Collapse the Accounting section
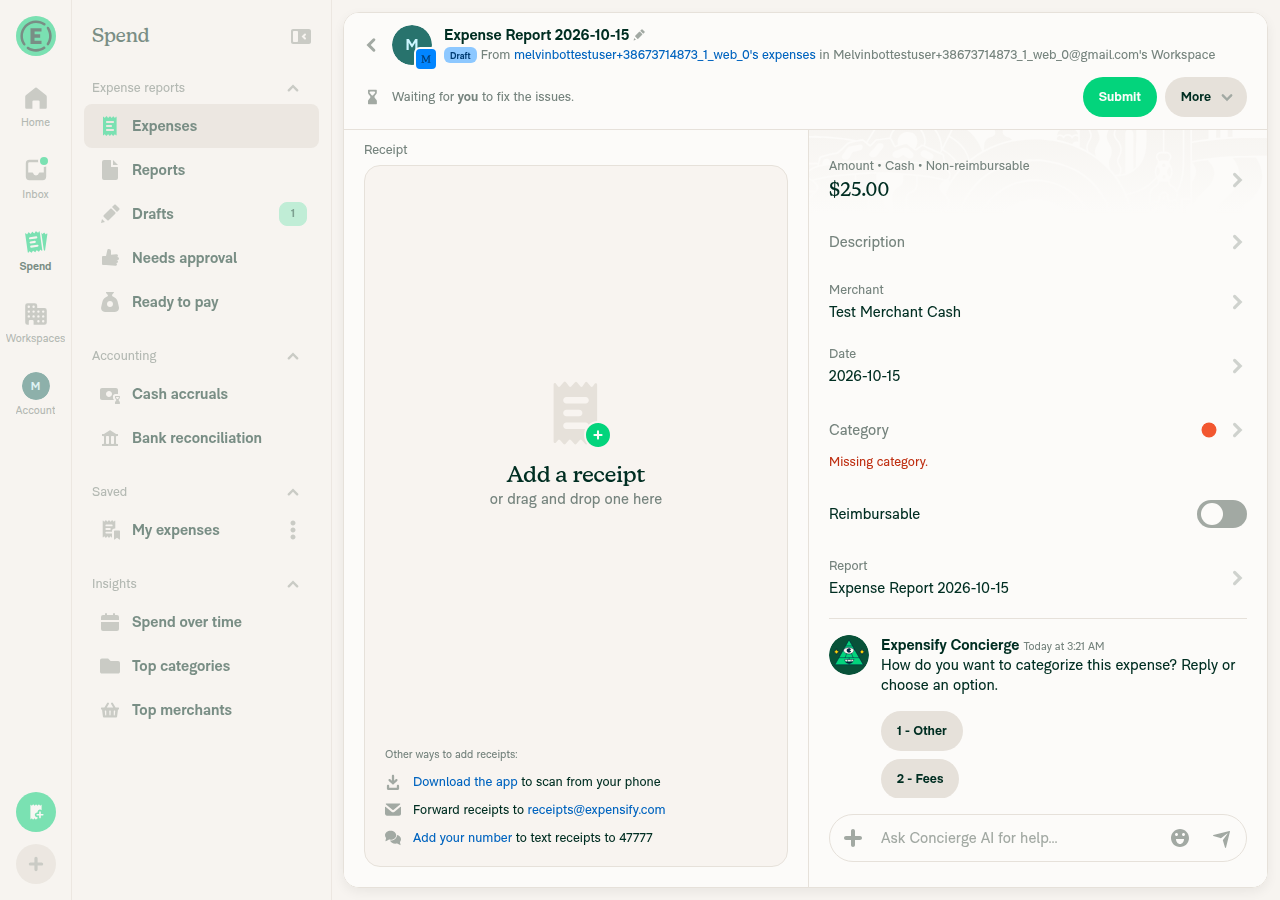Screen dimensions: 1280x900 click(x=293, y=356)
